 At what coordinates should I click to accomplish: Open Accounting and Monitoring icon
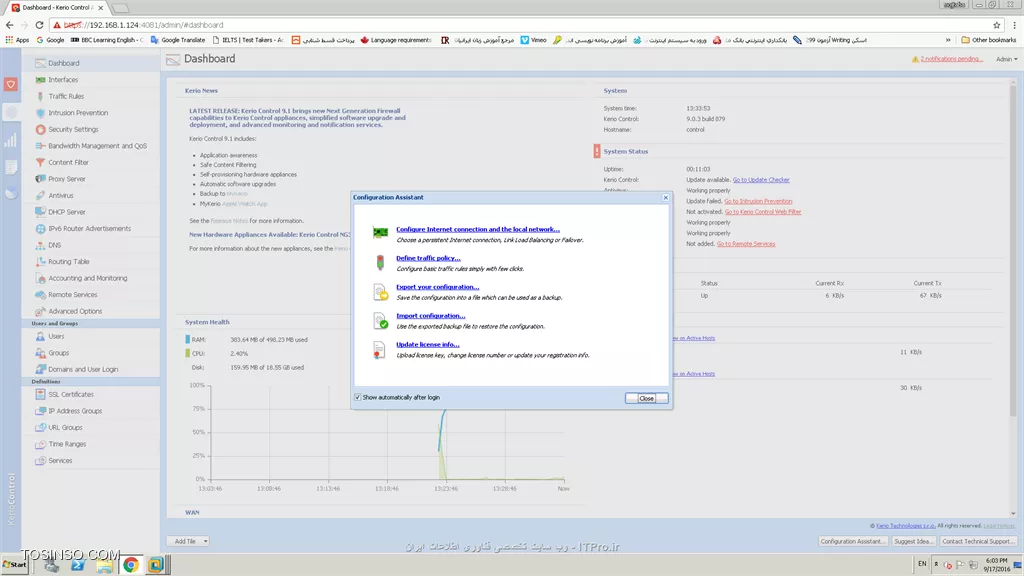pyautogui.click(x=40, y=278)
